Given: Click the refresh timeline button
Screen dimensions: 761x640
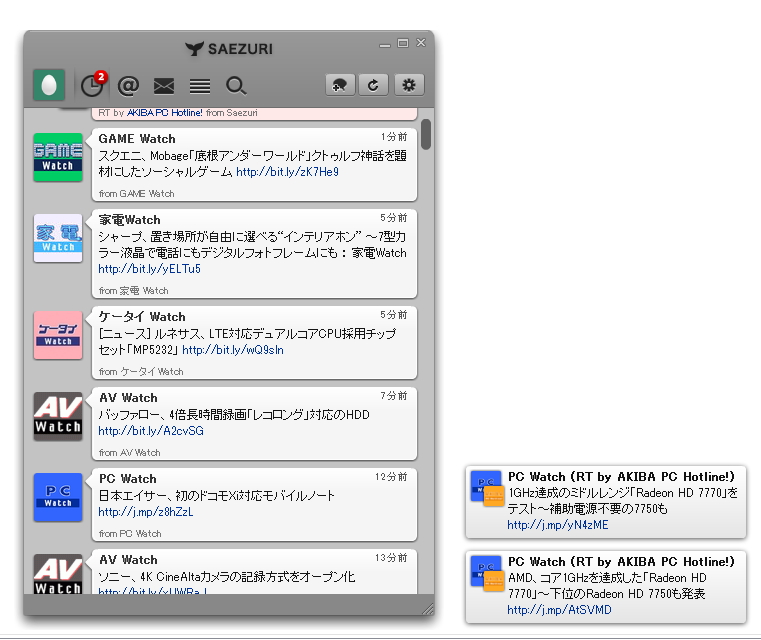Looking at the screenshot, I should pyautogui.click(x=373, y=85).
